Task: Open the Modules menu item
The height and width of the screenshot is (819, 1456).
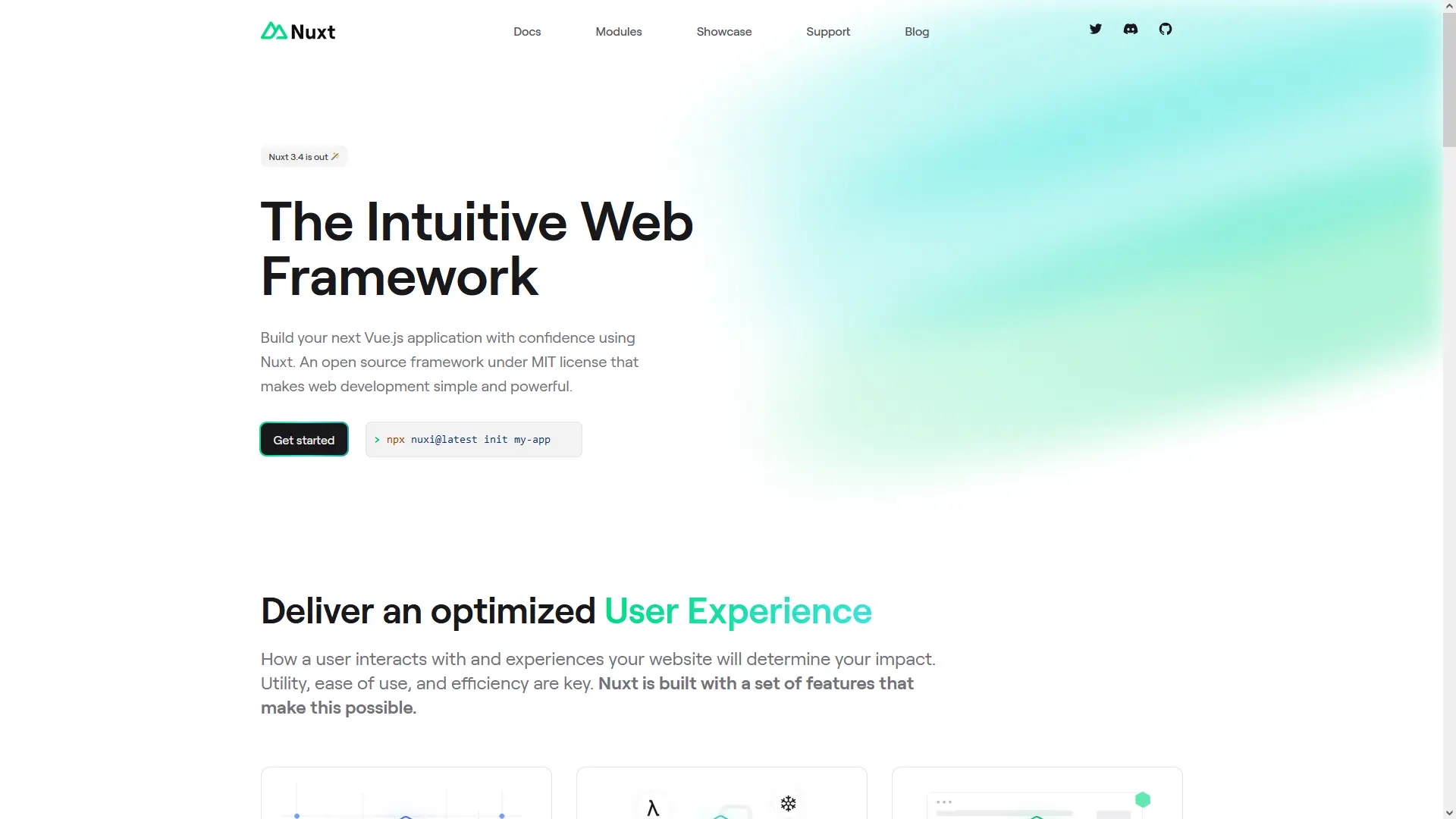Action: 618,32
